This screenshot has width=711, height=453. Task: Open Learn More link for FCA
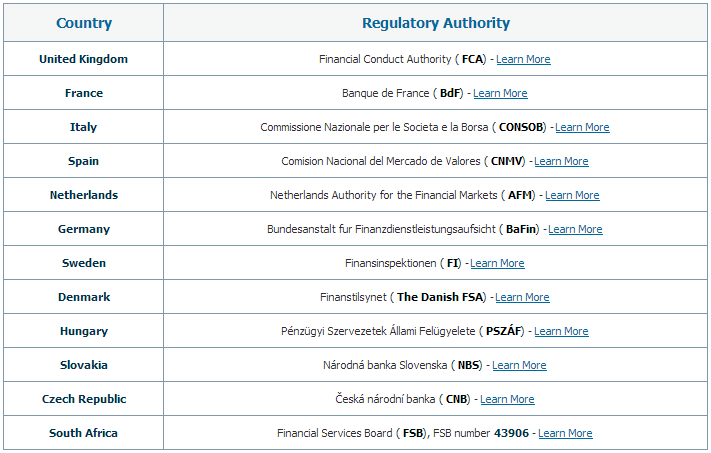pos(523,59)
